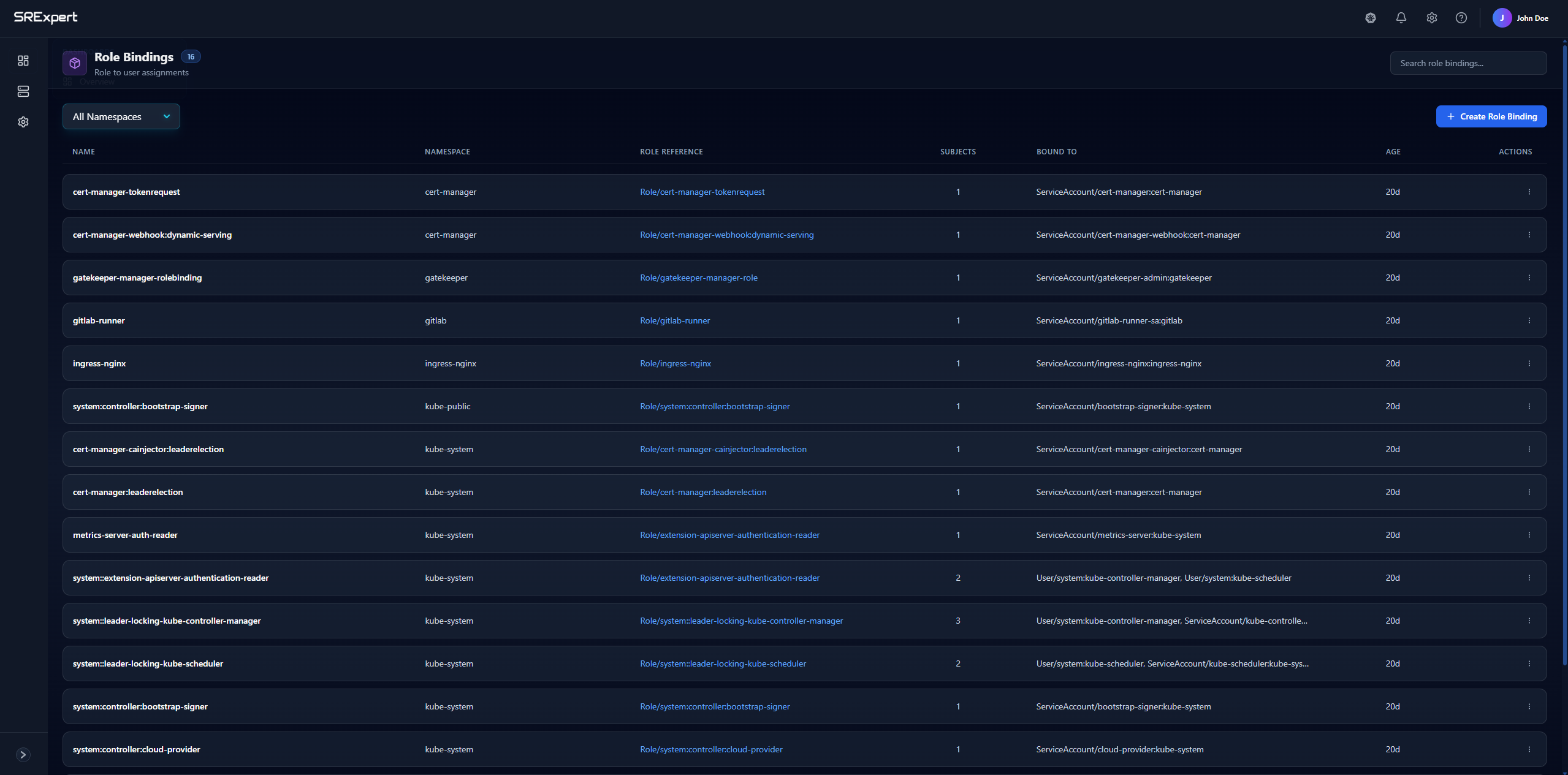
Task: Open the notifications bell
Action: point(1401,18)
